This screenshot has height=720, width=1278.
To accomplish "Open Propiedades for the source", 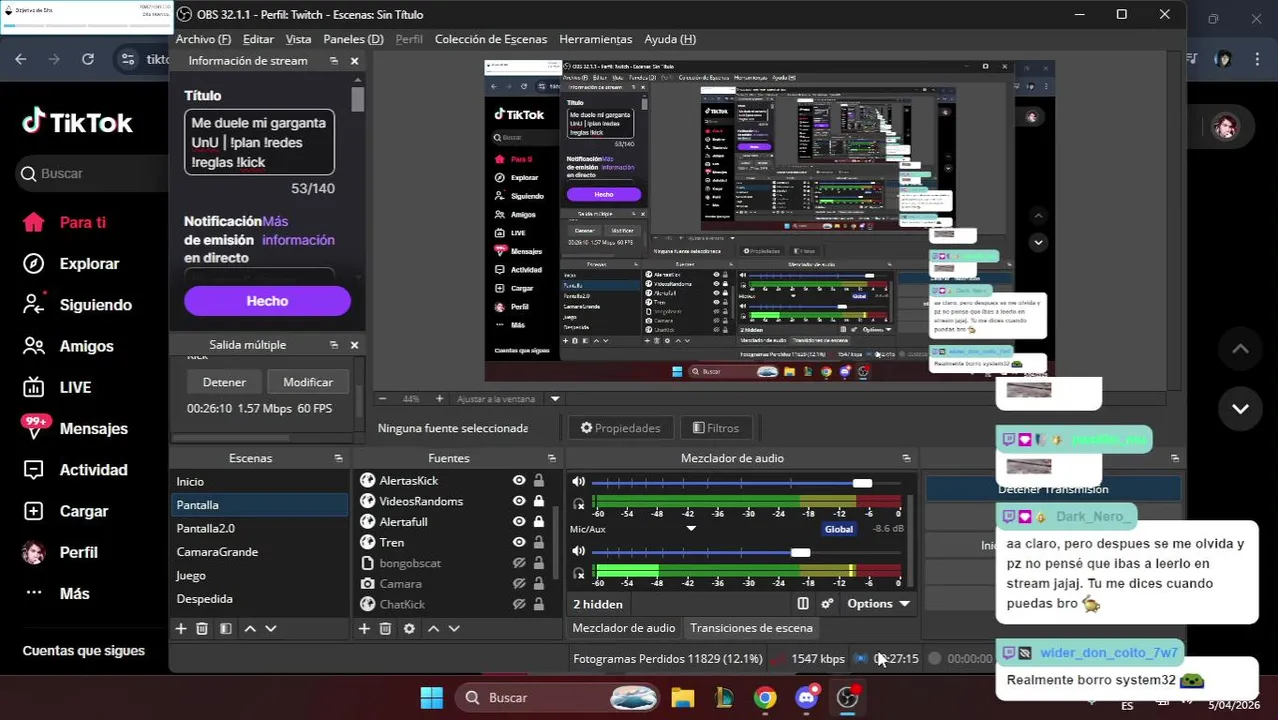I will [x=621, y=428].
